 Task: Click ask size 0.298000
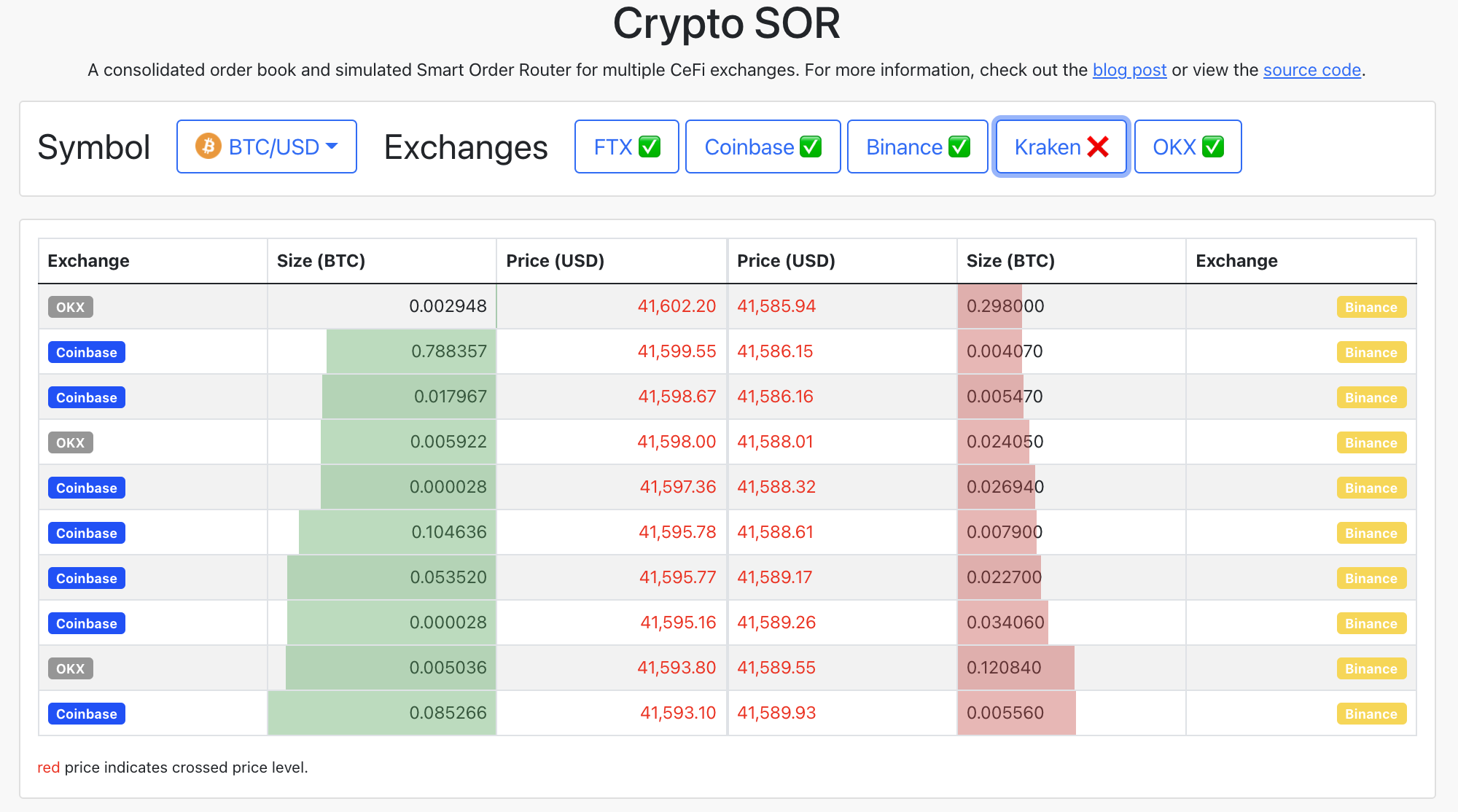1005,306
